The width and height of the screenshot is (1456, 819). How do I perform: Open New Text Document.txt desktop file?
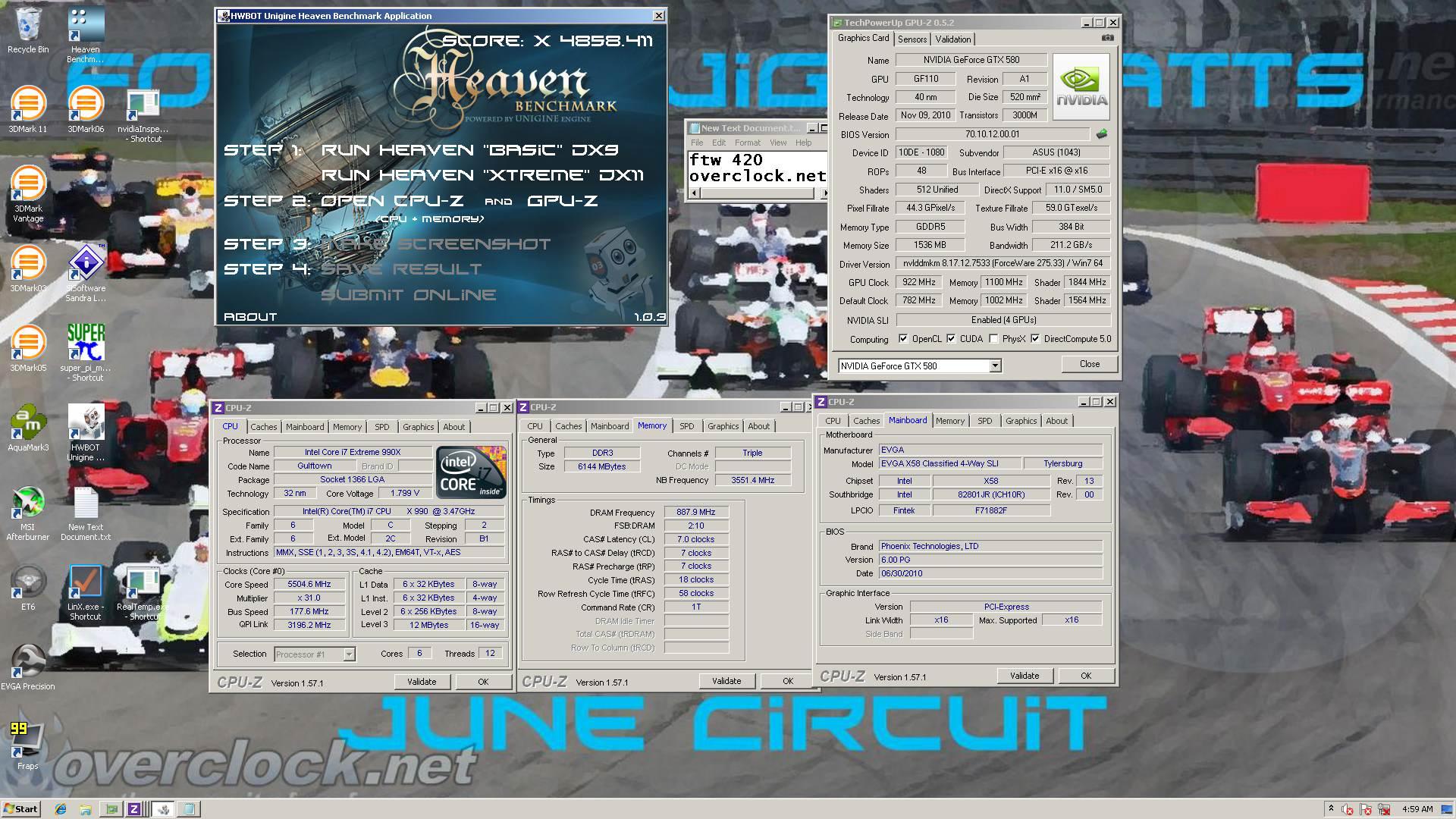pyautogui.click(x=86, y=513)
